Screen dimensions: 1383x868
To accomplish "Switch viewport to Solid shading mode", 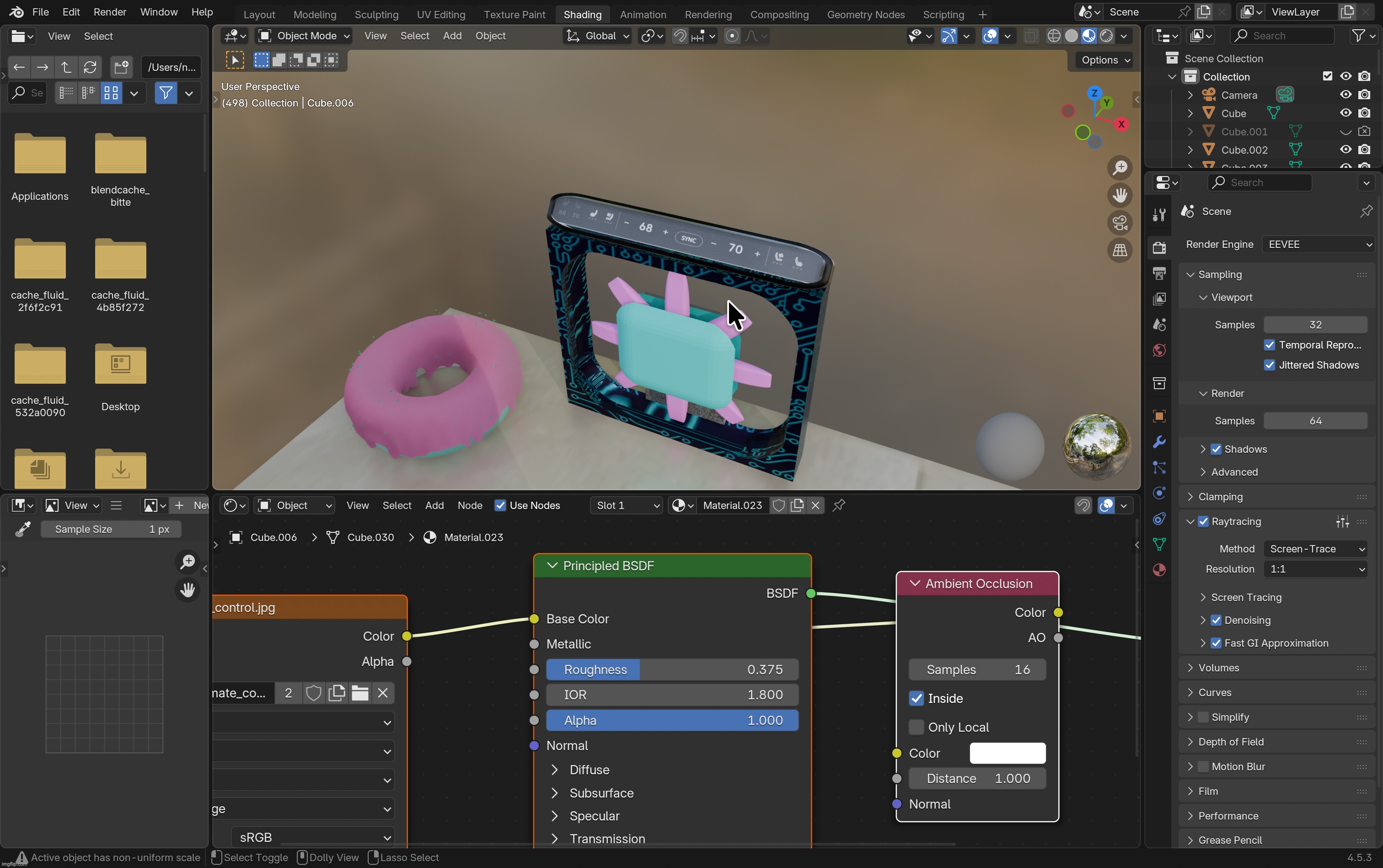I will pos(1071,36).
